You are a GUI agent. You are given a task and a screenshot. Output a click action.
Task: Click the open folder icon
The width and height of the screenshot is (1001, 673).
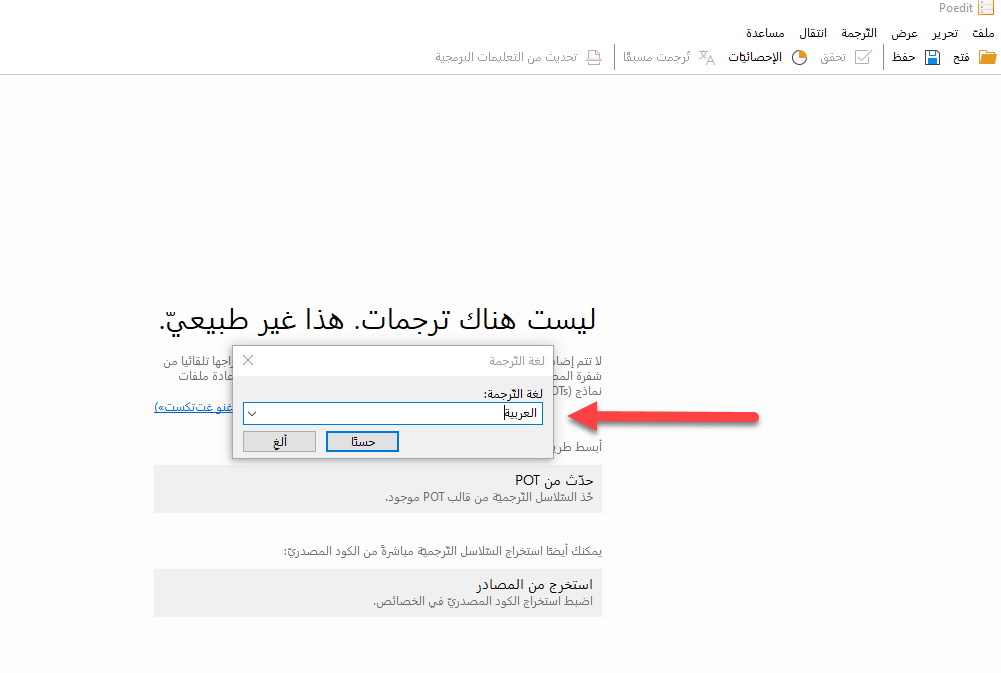click(987, 57)
